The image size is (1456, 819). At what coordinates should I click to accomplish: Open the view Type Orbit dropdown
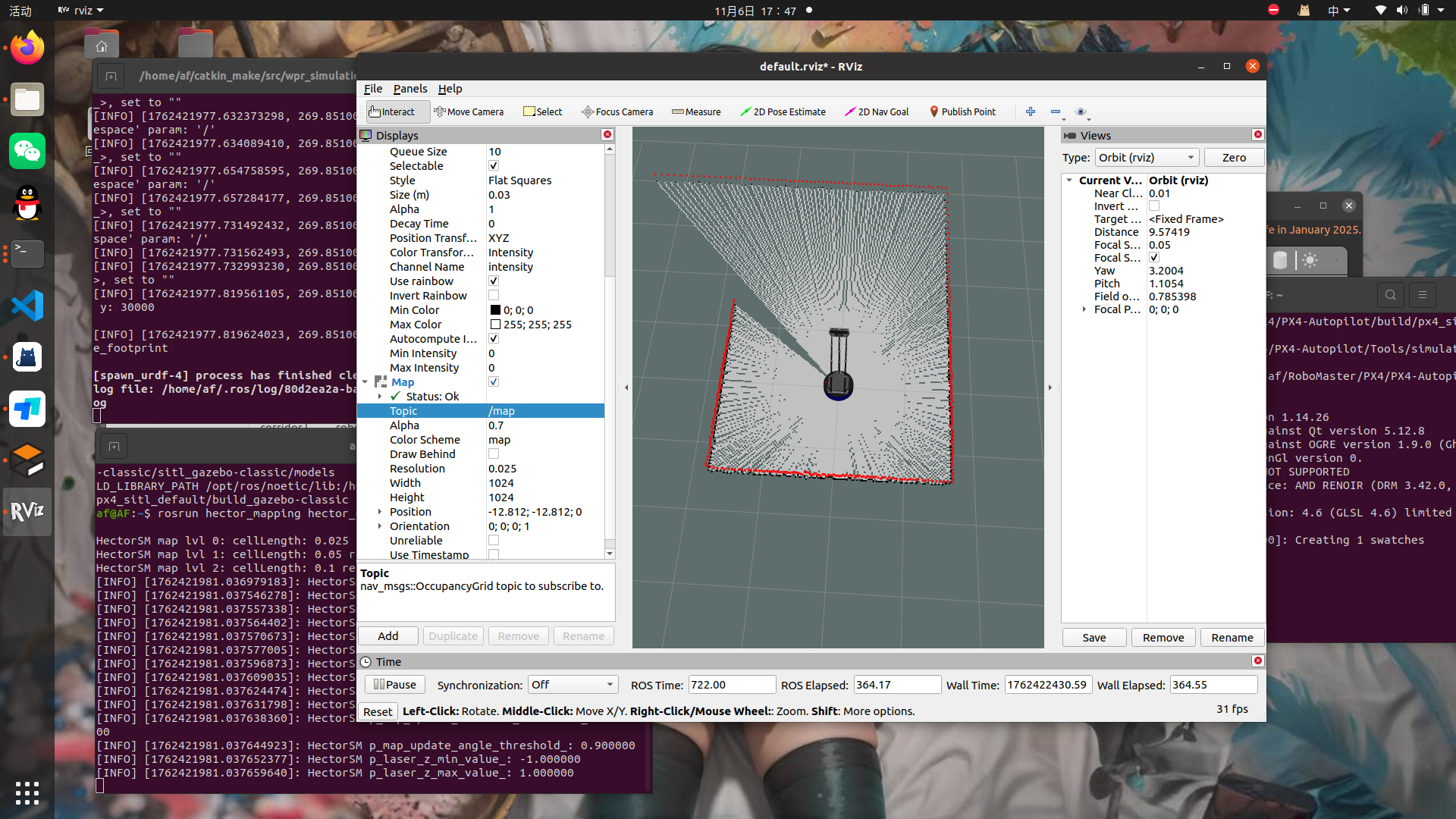1147,158
